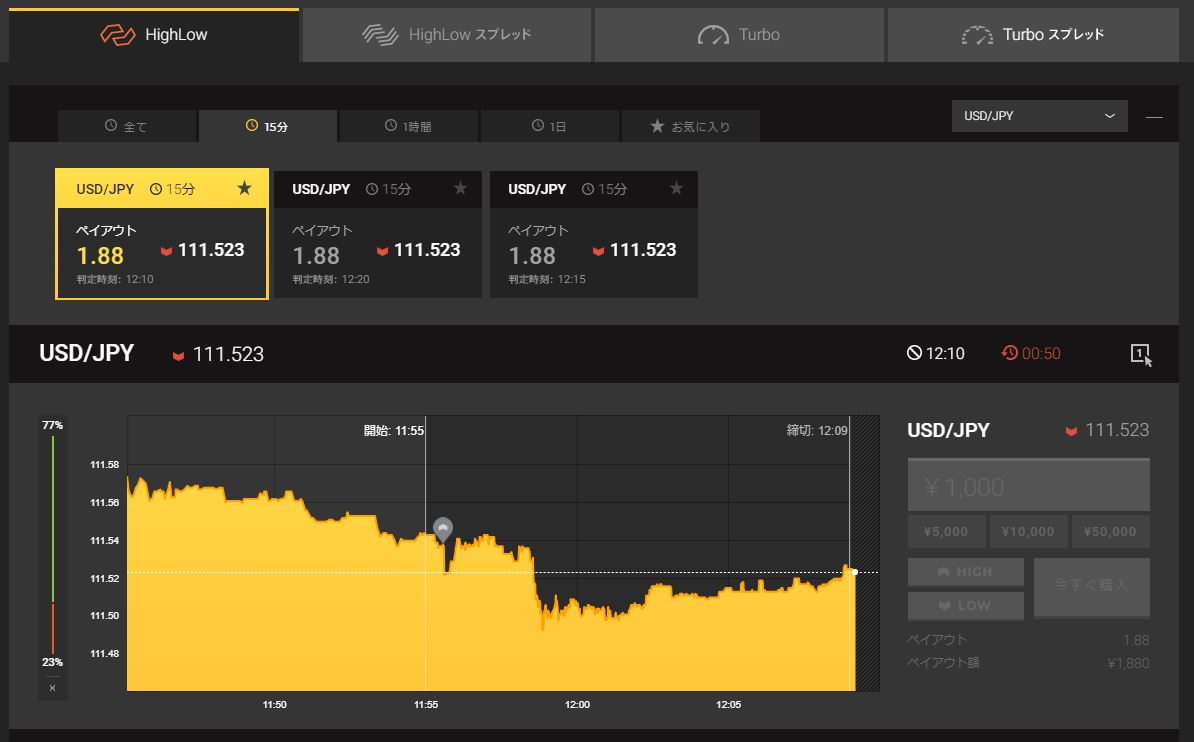
Task: Open the HighLow スプレッド tab
Action: click(447, 35)
